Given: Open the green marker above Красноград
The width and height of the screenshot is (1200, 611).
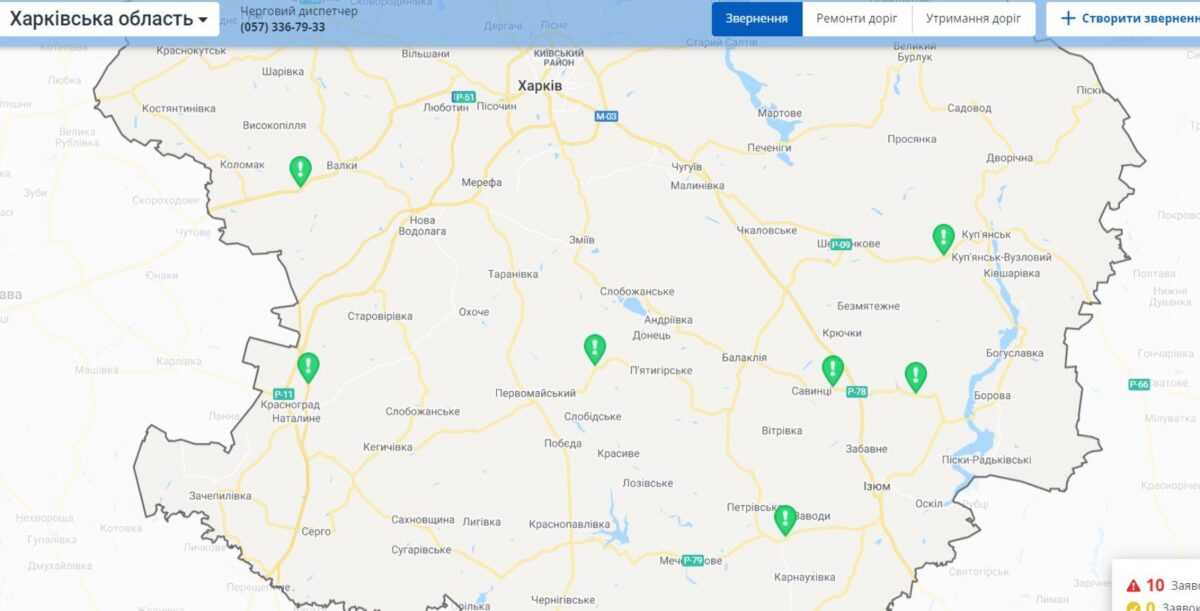Looking at the screenshot, I should 309,367.
